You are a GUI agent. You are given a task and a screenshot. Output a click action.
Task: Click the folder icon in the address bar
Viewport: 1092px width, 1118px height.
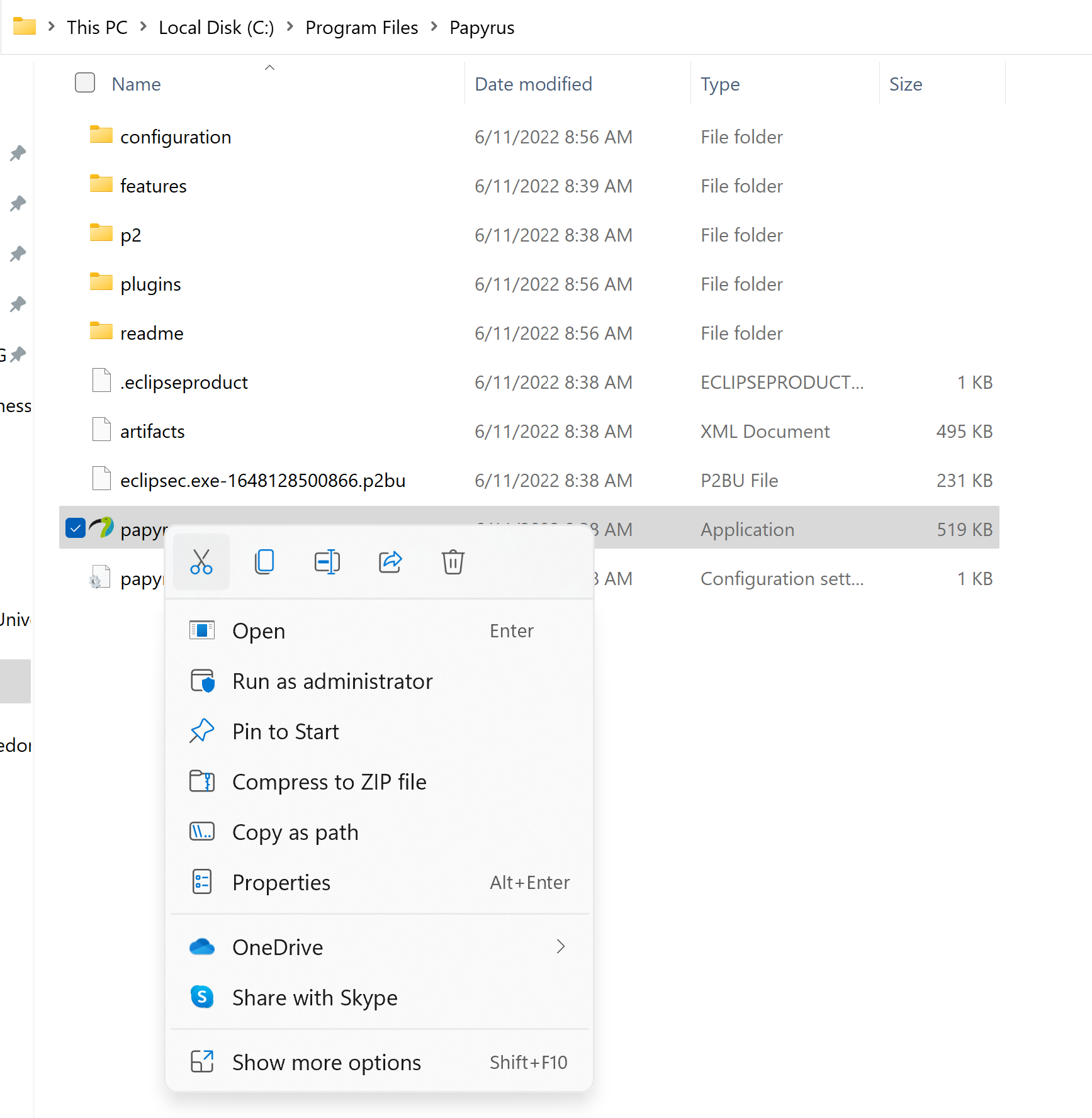tap(24, 26)
